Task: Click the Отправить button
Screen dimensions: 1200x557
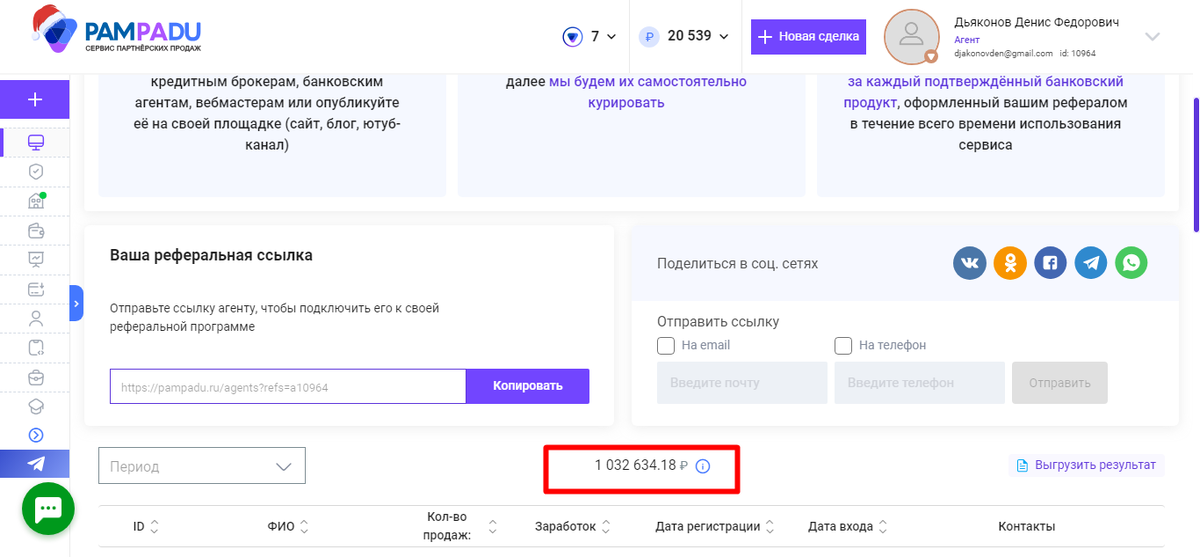Action: (1060, 383)
